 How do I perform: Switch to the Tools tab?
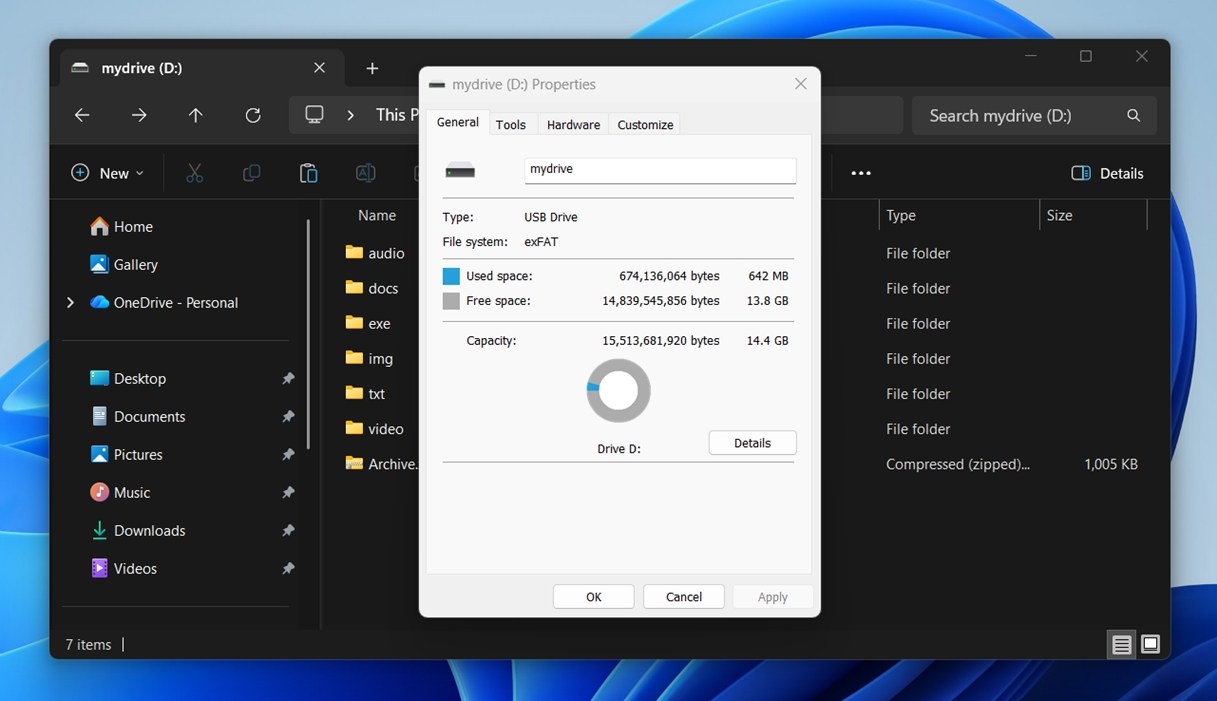[510, 124]
